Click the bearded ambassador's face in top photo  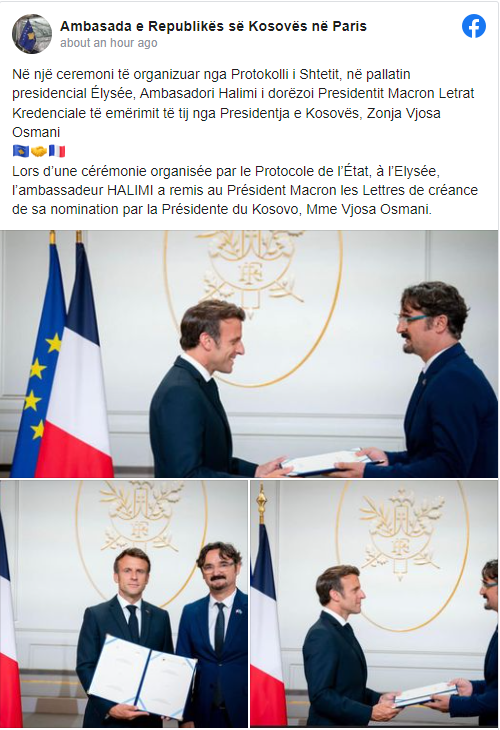tap(421, 326)
